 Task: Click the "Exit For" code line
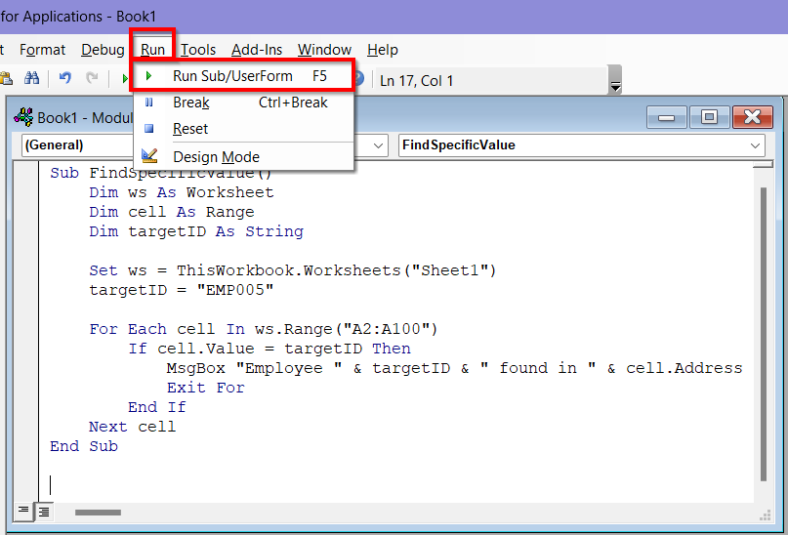point(206,388)
